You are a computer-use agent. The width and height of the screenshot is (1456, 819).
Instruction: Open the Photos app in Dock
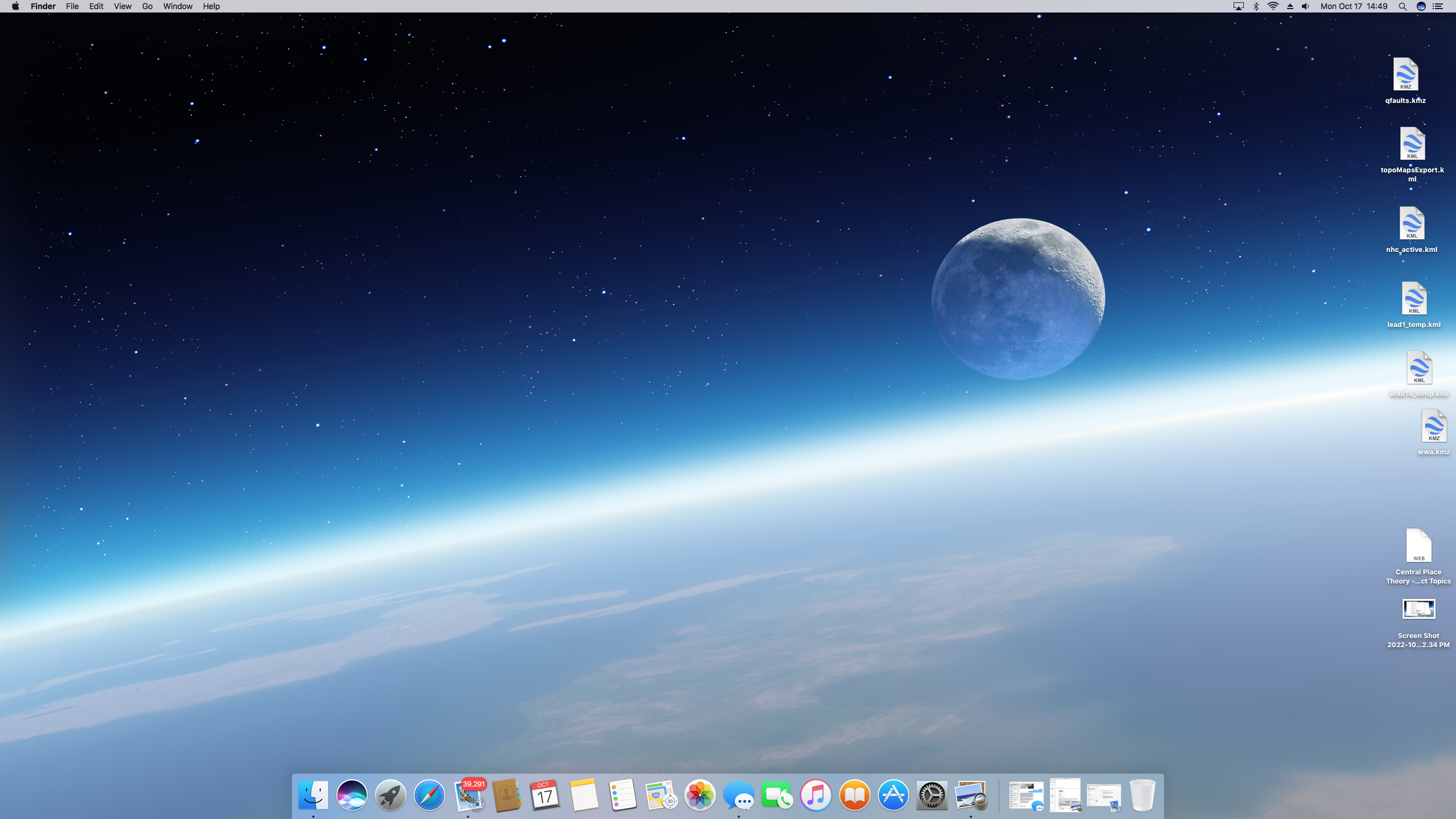pyautogui.click(x=700, y=795)
